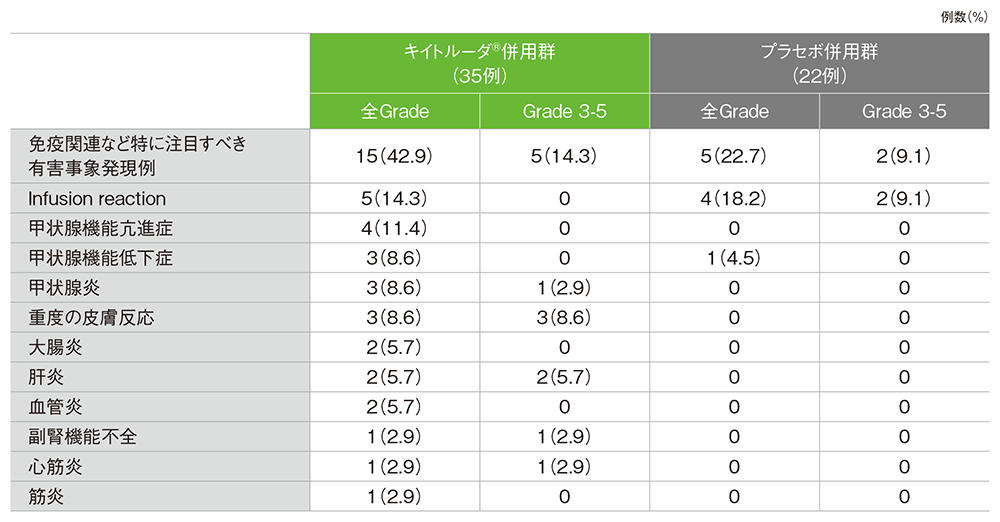1000x522 pixels.
Task: Click the cell showing 5(22.7)
Action: [734, 155]
